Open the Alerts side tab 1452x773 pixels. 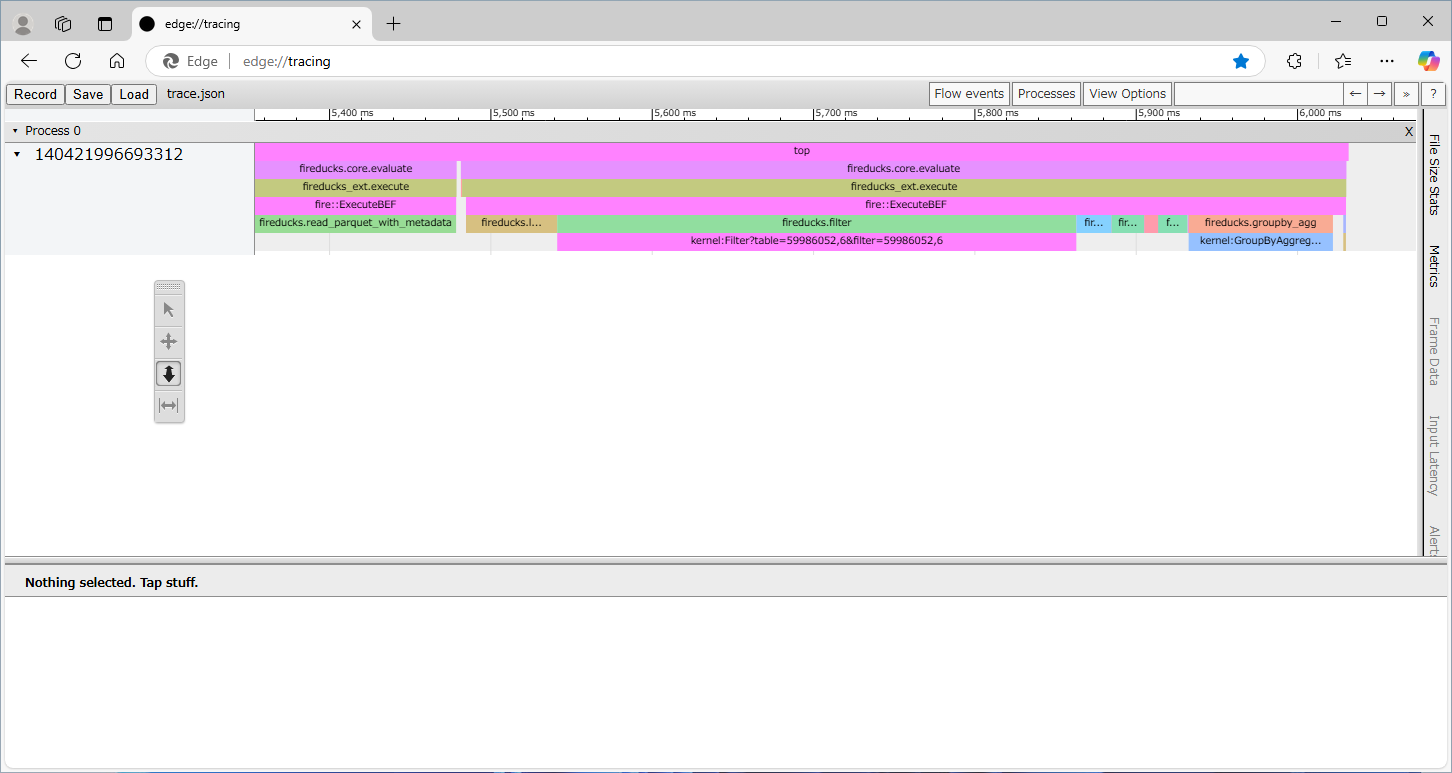[x=1434, y=540]
